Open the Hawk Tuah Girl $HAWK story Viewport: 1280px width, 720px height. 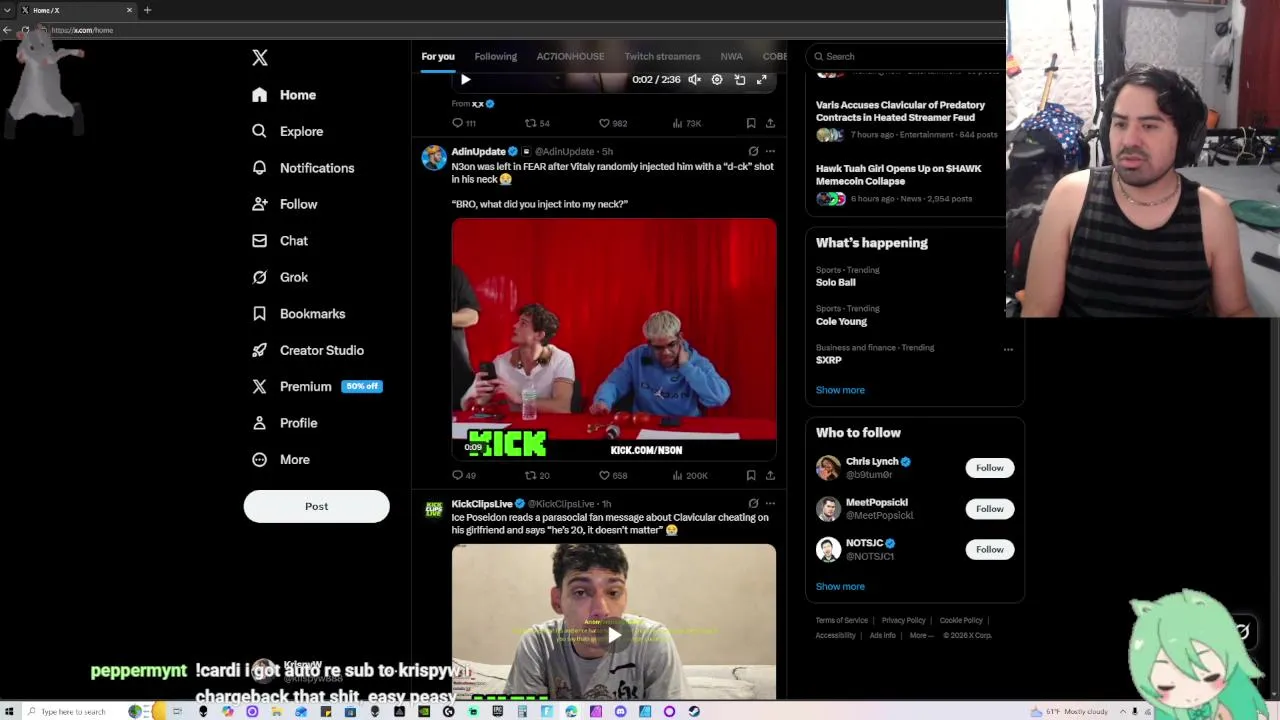(x=898, y=175)
